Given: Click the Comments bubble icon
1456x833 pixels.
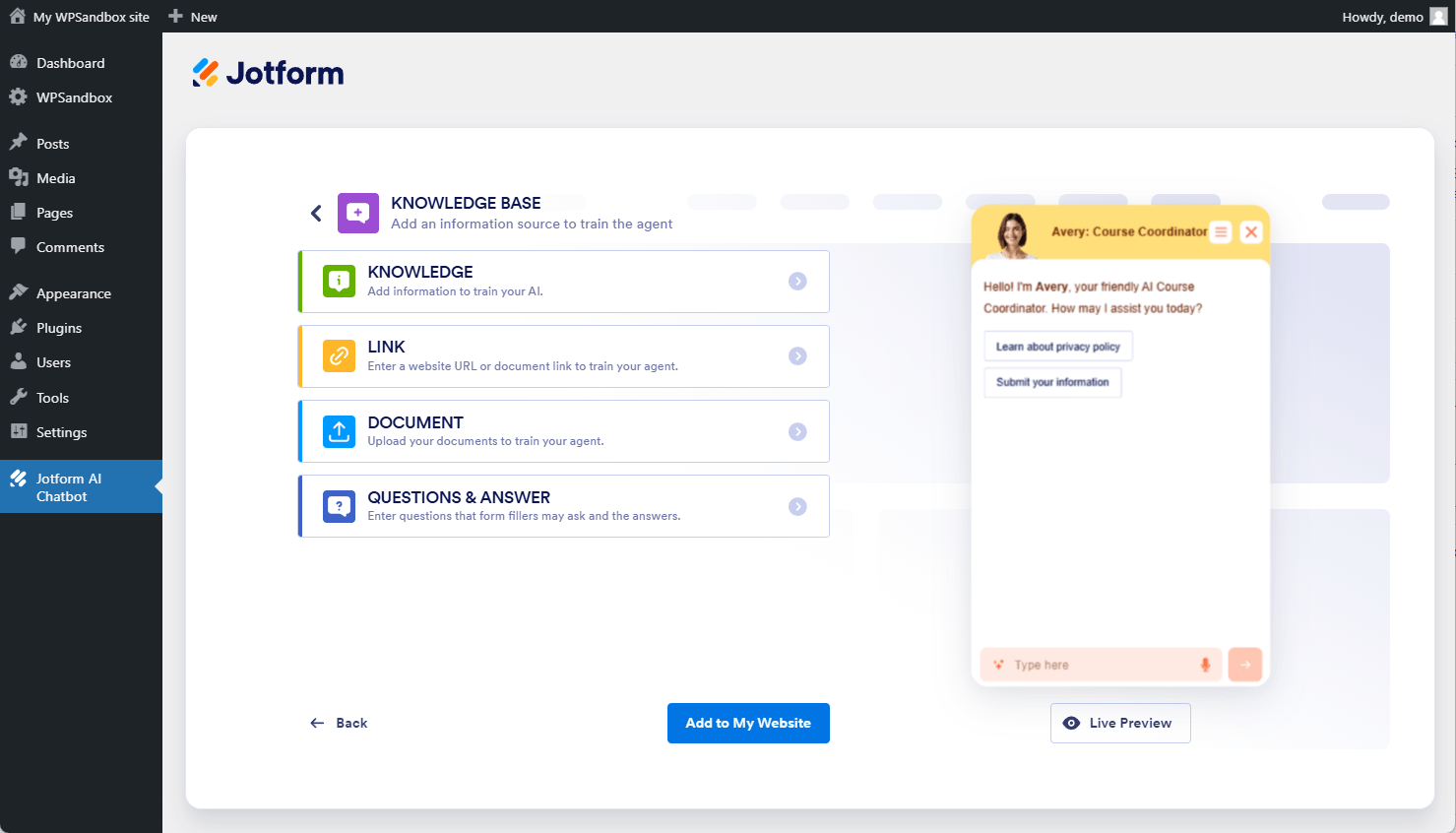Looking at the screenshot, I should click(x=19, y=246).
